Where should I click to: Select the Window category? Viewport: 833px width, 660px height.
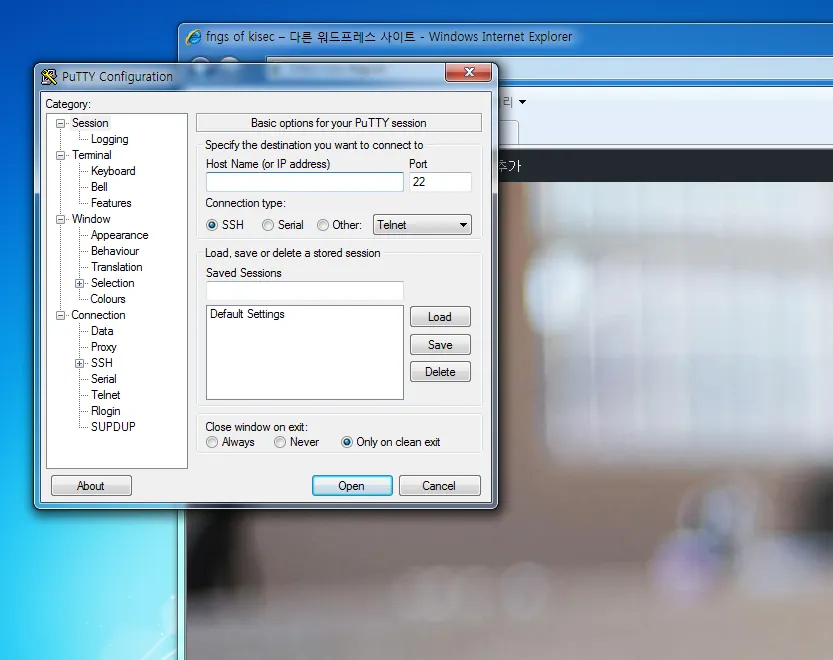tap(91, 219)
